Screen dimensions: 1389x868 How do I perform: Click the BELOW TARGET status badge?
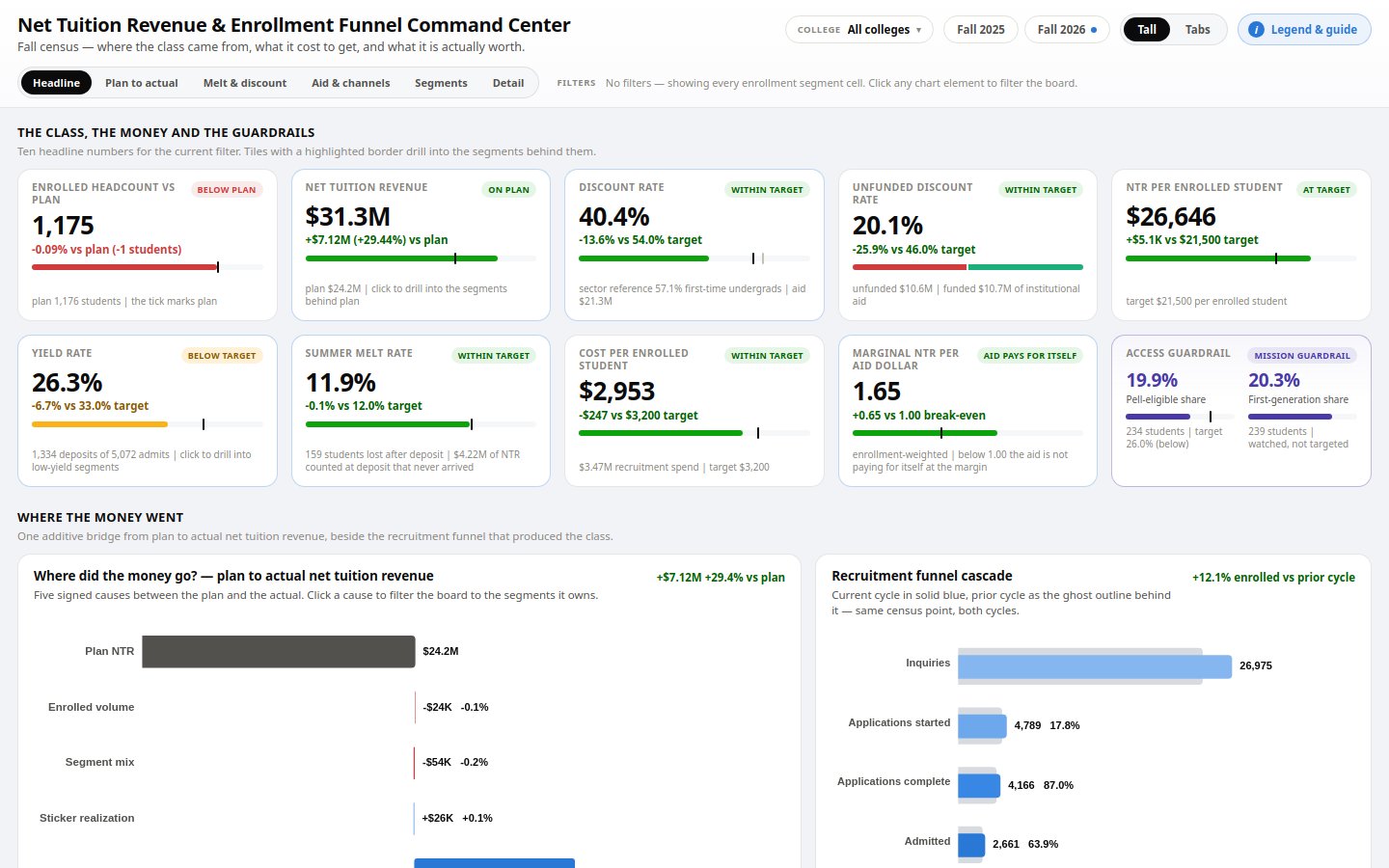222,356
